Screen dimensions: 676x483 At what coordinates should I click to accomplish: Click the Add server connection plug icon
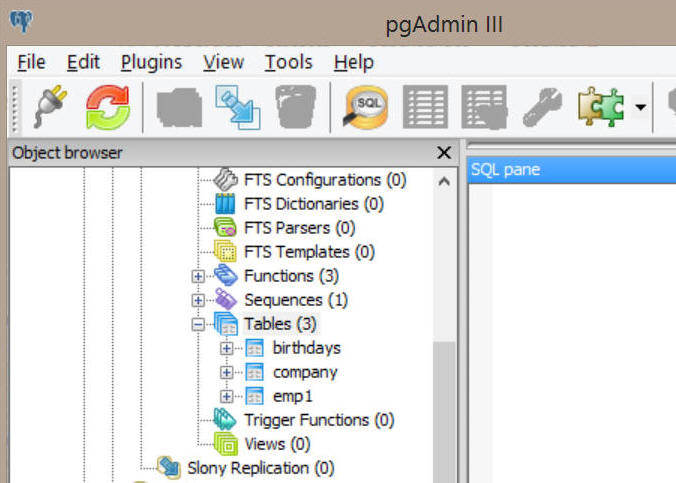tap(50, 107)
